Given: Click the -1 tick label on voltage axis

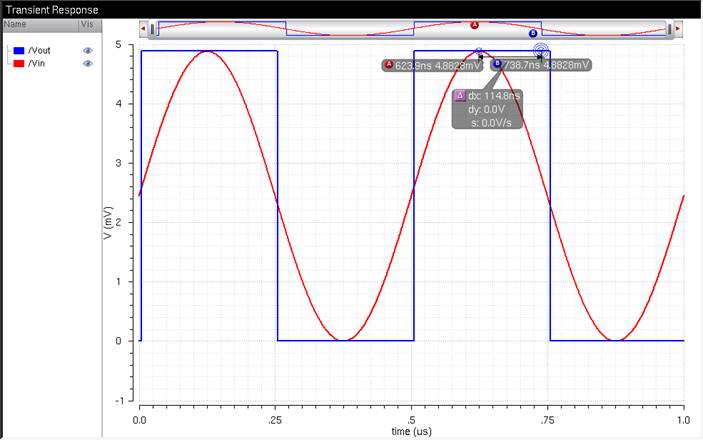Looking at the screenshot, I should 118,401.
